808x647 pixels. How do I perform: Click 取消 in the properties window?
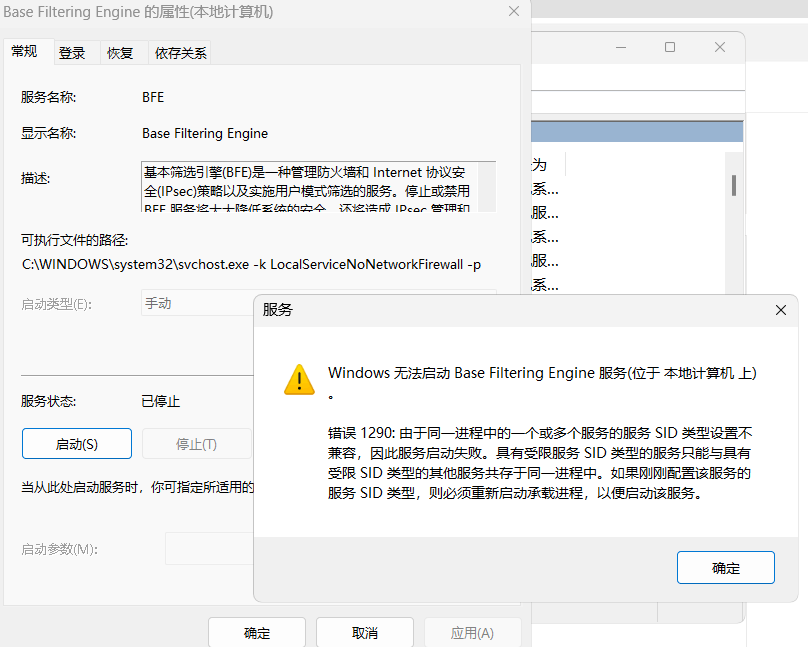coord(365,633)
